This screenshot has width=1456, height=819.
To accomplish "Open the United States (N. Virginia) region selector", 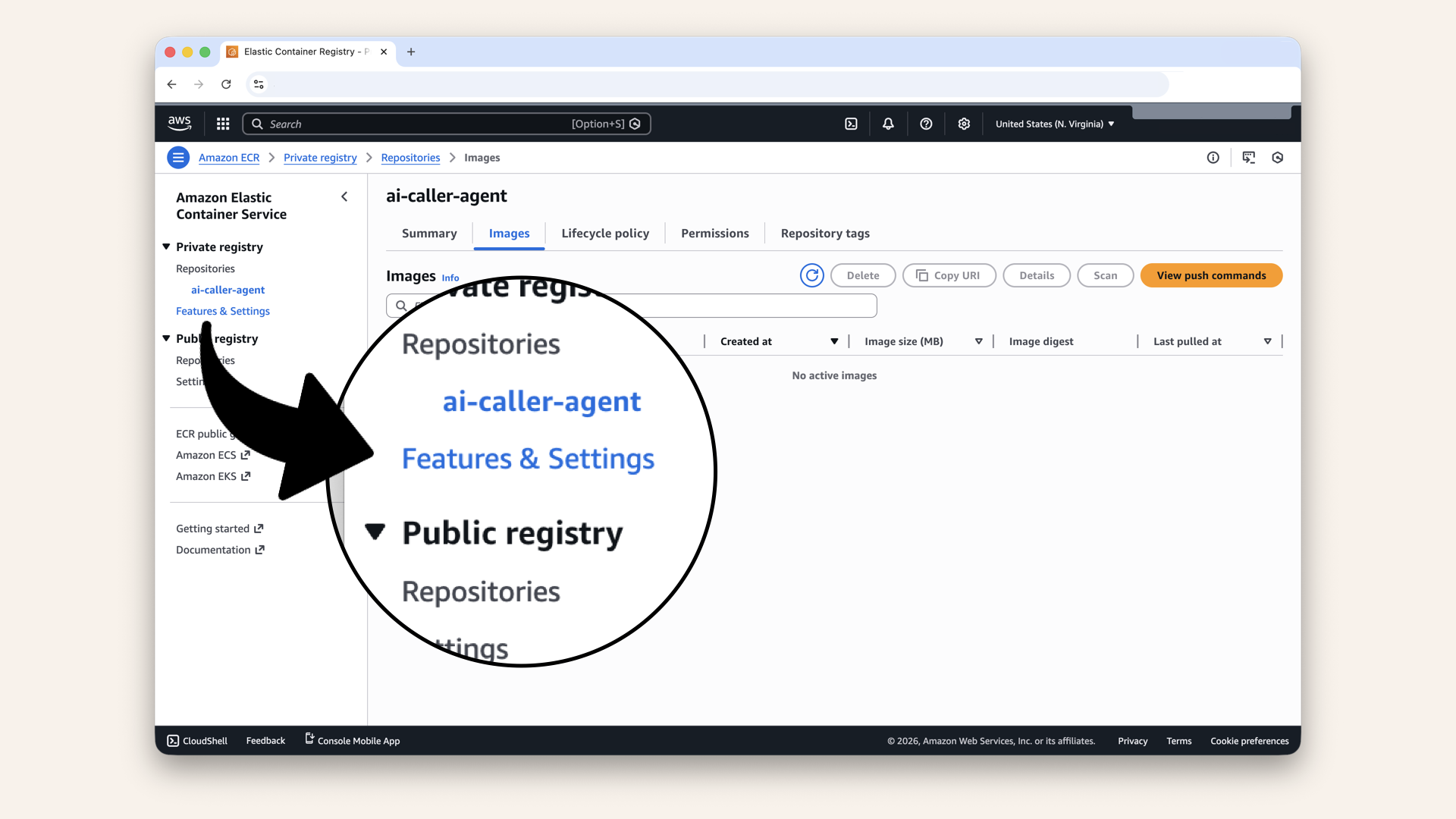I will (x=1053, y=124).
